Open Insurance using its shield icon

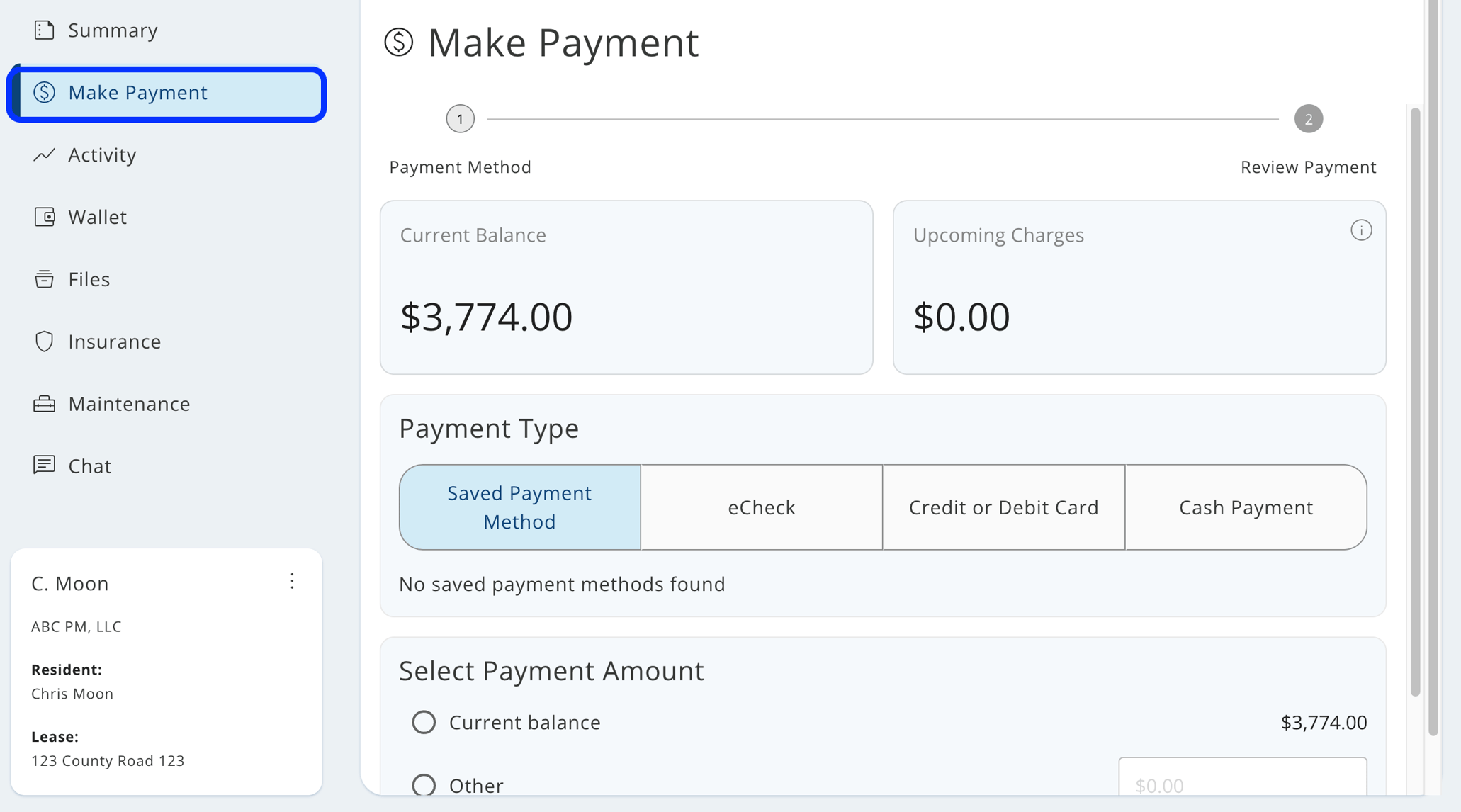44,341
